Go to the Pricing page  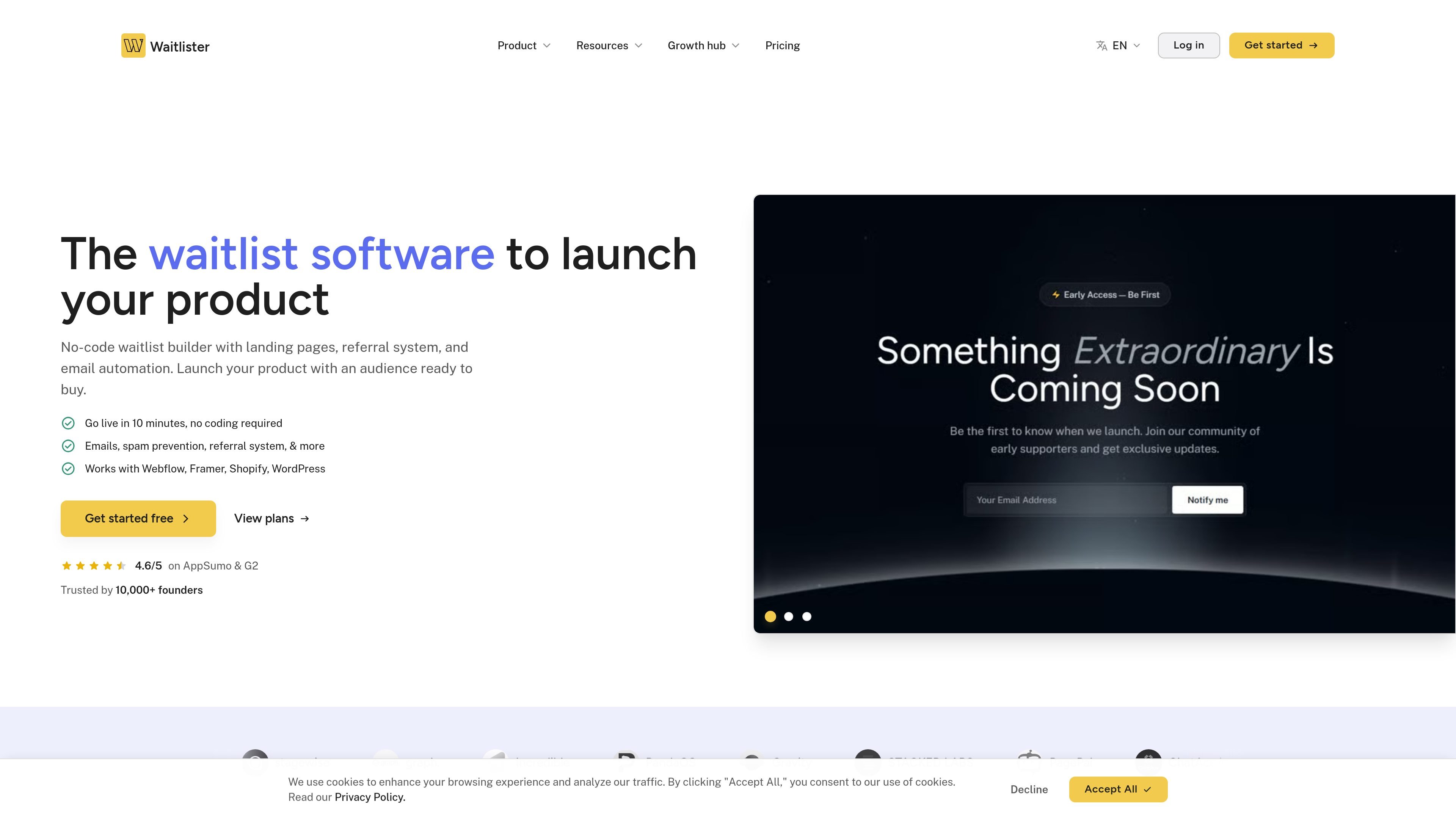coord(782,46)
